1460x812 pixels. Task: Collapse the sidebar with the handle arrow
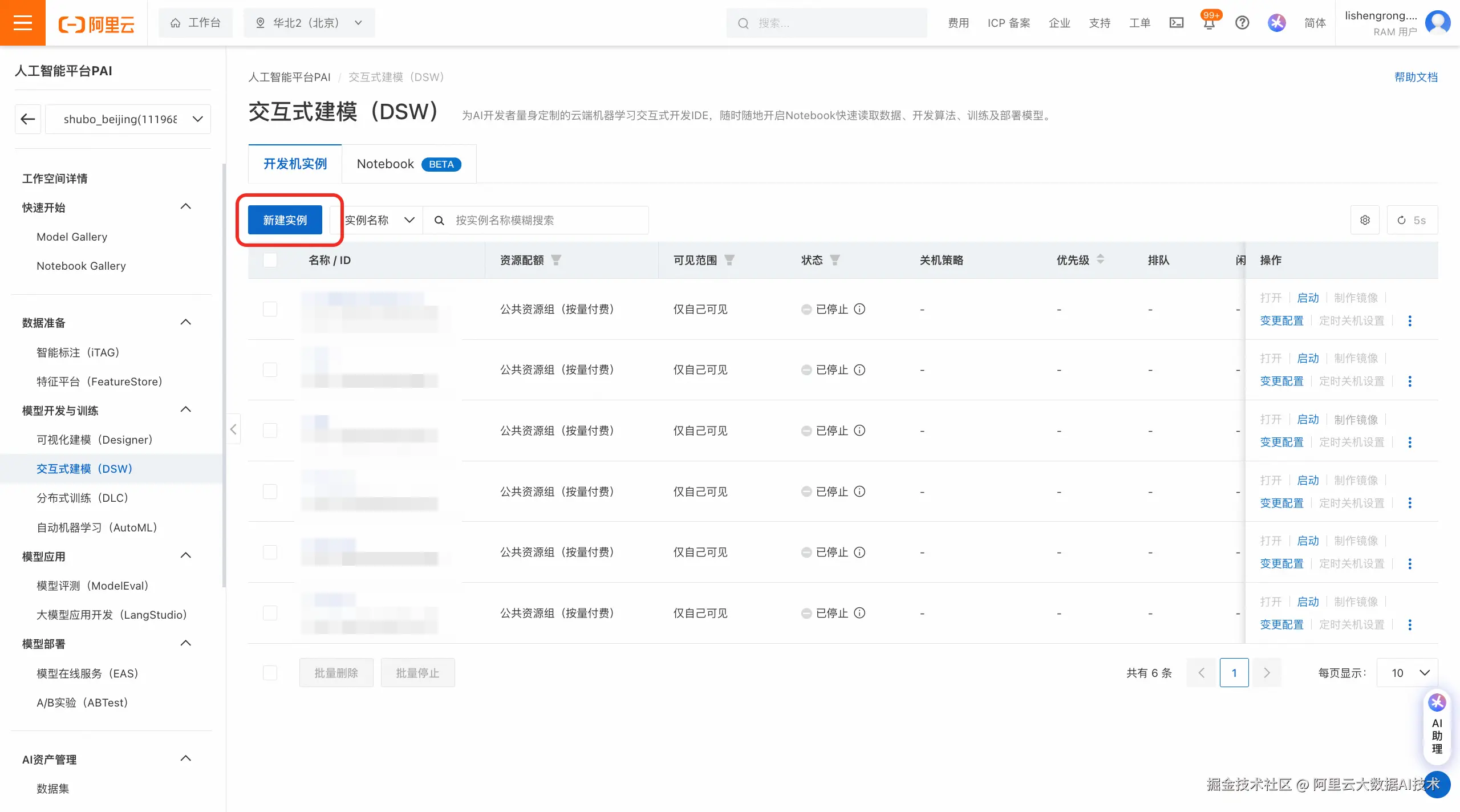tap(233, 429)
